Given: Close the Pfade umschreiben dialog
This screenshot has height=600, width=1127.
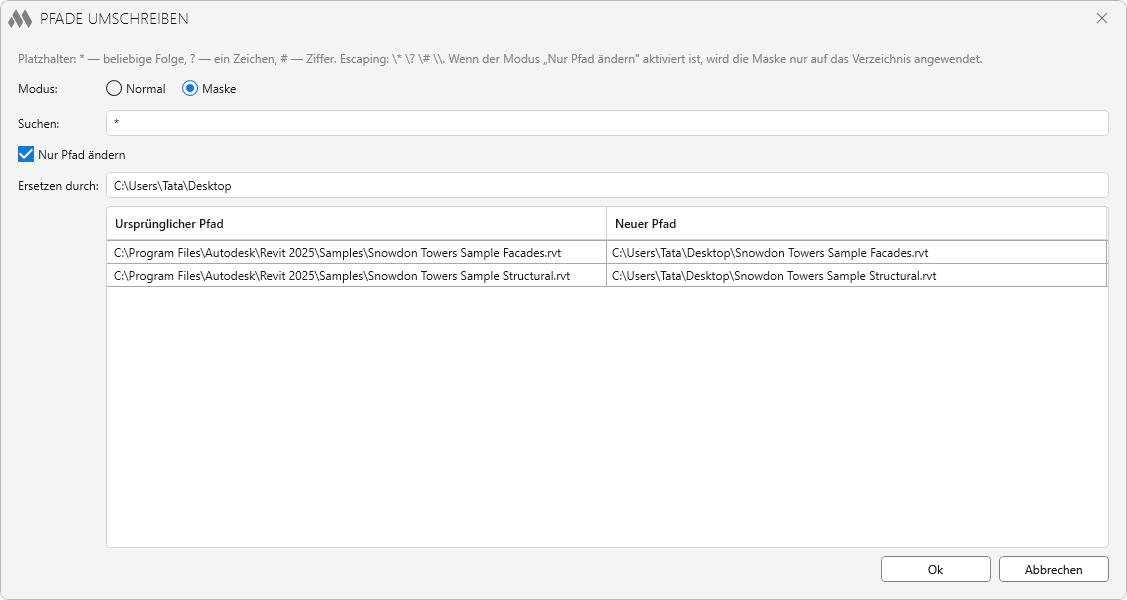Looking at the screenshot, I should (1102, 19).
